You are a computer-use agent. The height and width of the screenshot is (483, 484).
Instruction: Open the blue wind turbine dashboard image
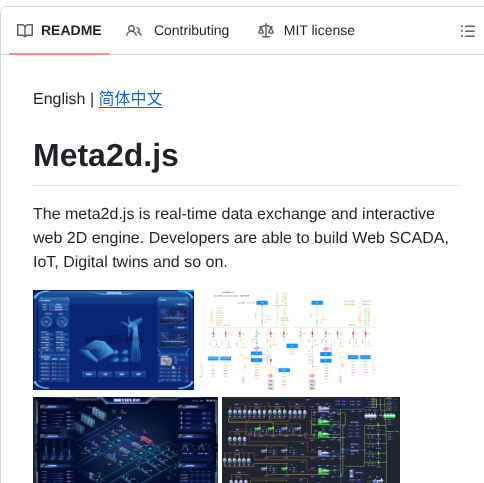click(x=113, y=340)
